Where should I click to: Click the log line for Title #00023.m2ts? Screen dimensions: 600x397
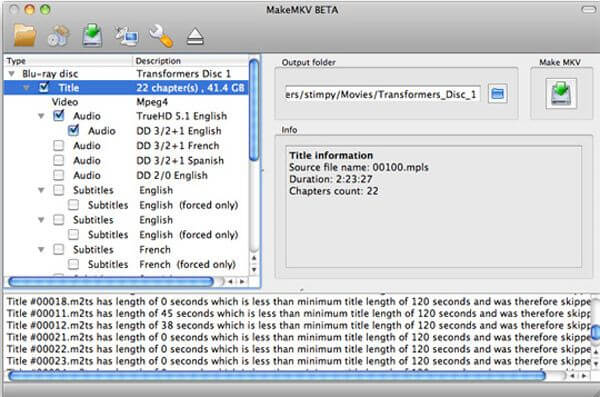pyautogui.click(x=299, y=361)
